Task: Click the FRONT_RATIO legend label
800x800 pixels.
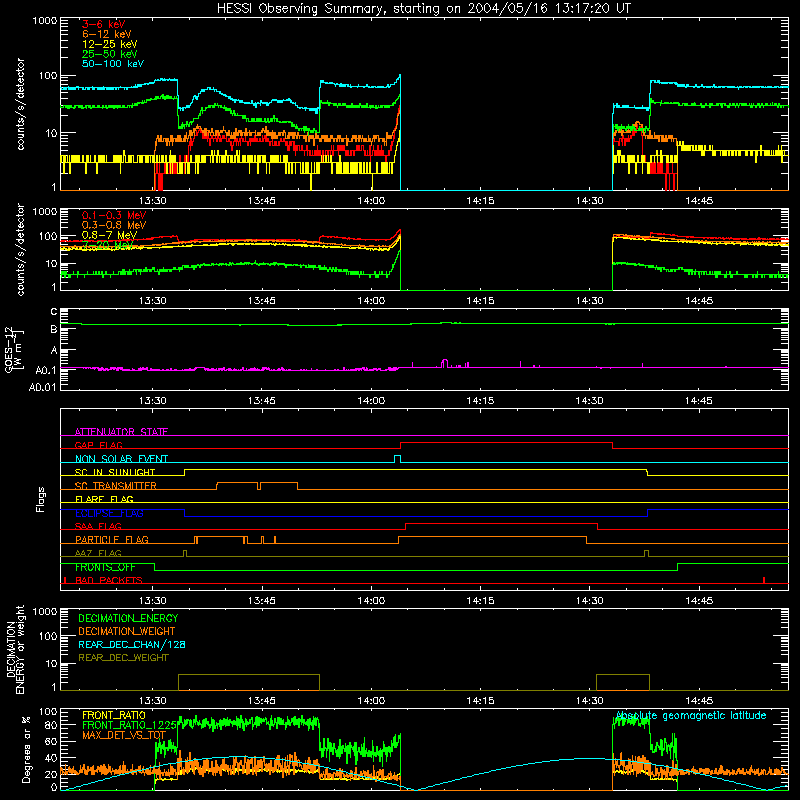Action: click(114, 715)
